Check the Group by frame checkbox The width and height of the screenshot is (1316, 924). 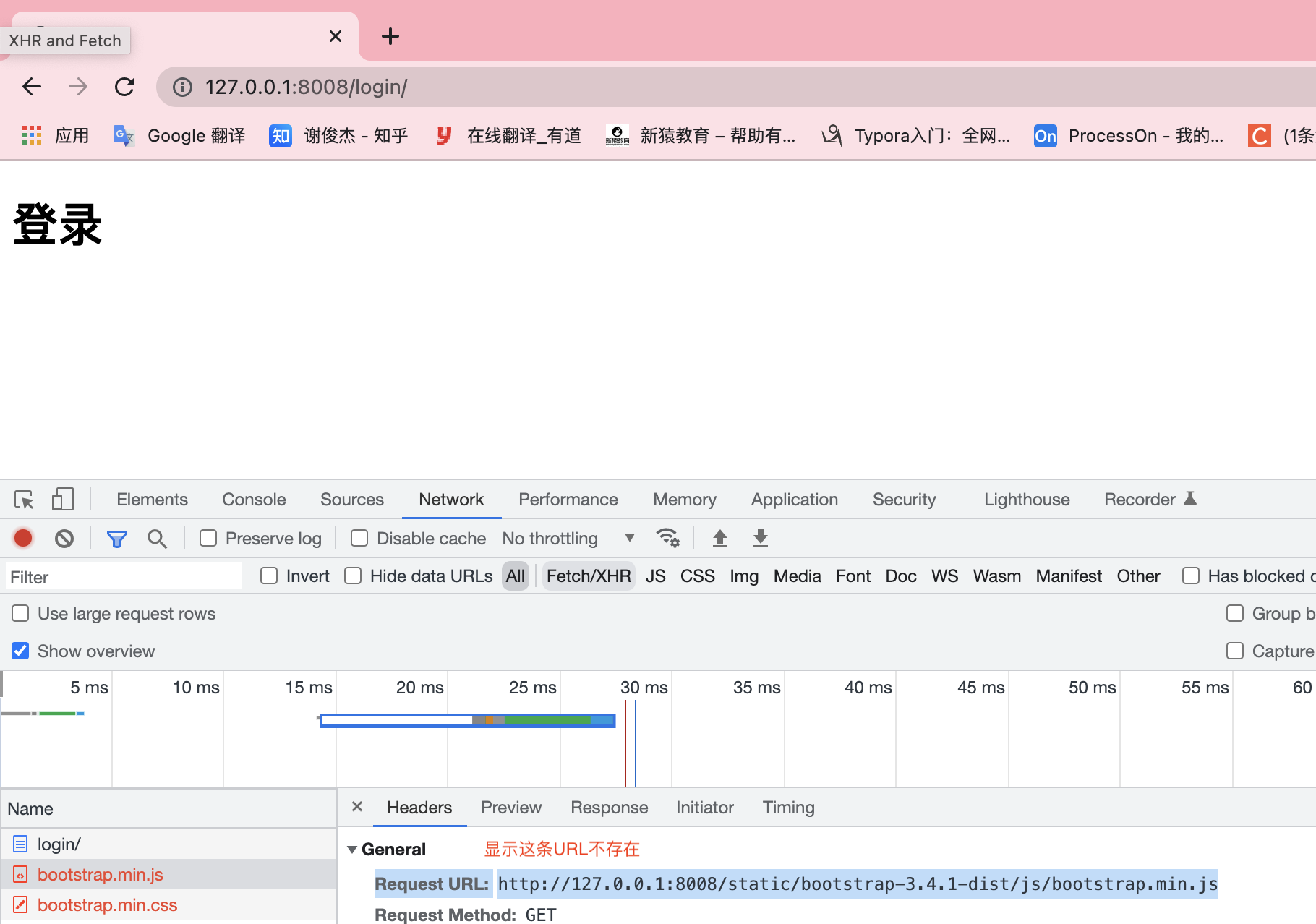point(1235,613)
